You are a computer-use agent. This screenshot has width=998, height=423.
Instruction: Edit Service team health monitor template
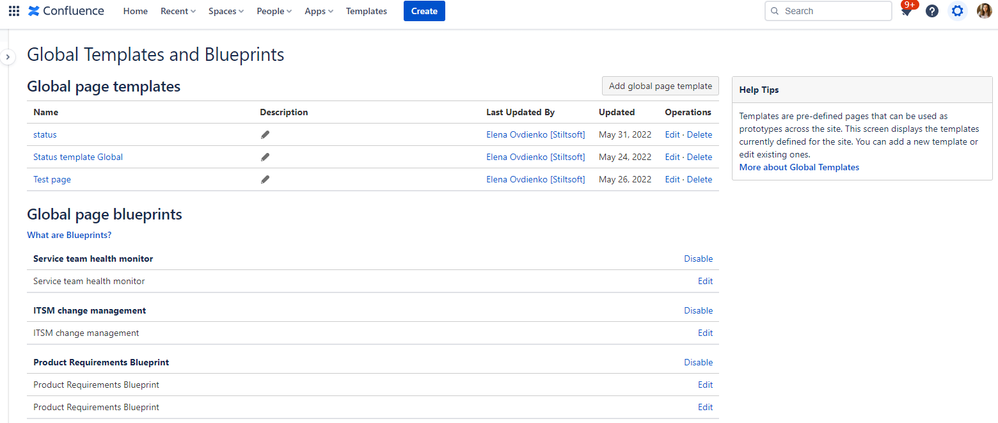coord(705,281)
